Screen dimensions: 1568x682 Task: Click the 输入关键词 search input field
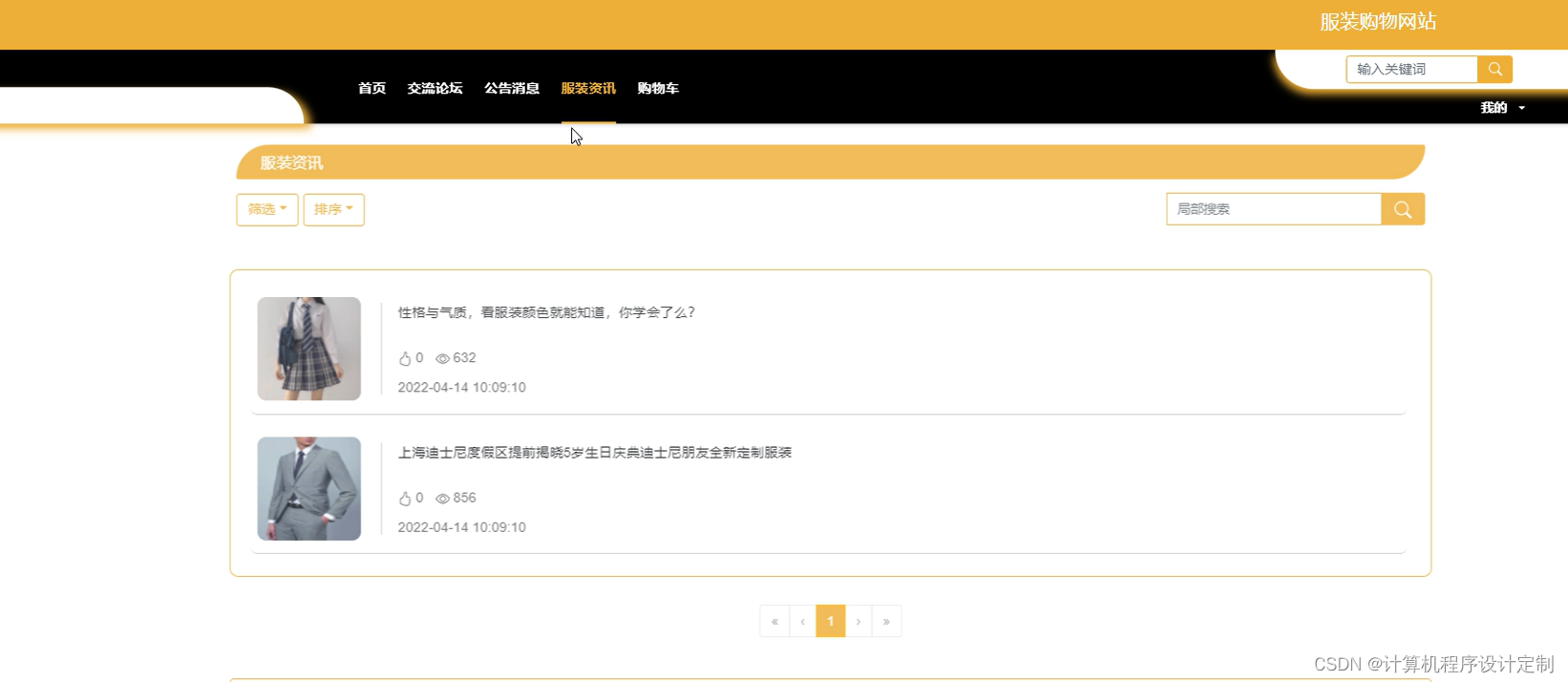(1412, 69)
